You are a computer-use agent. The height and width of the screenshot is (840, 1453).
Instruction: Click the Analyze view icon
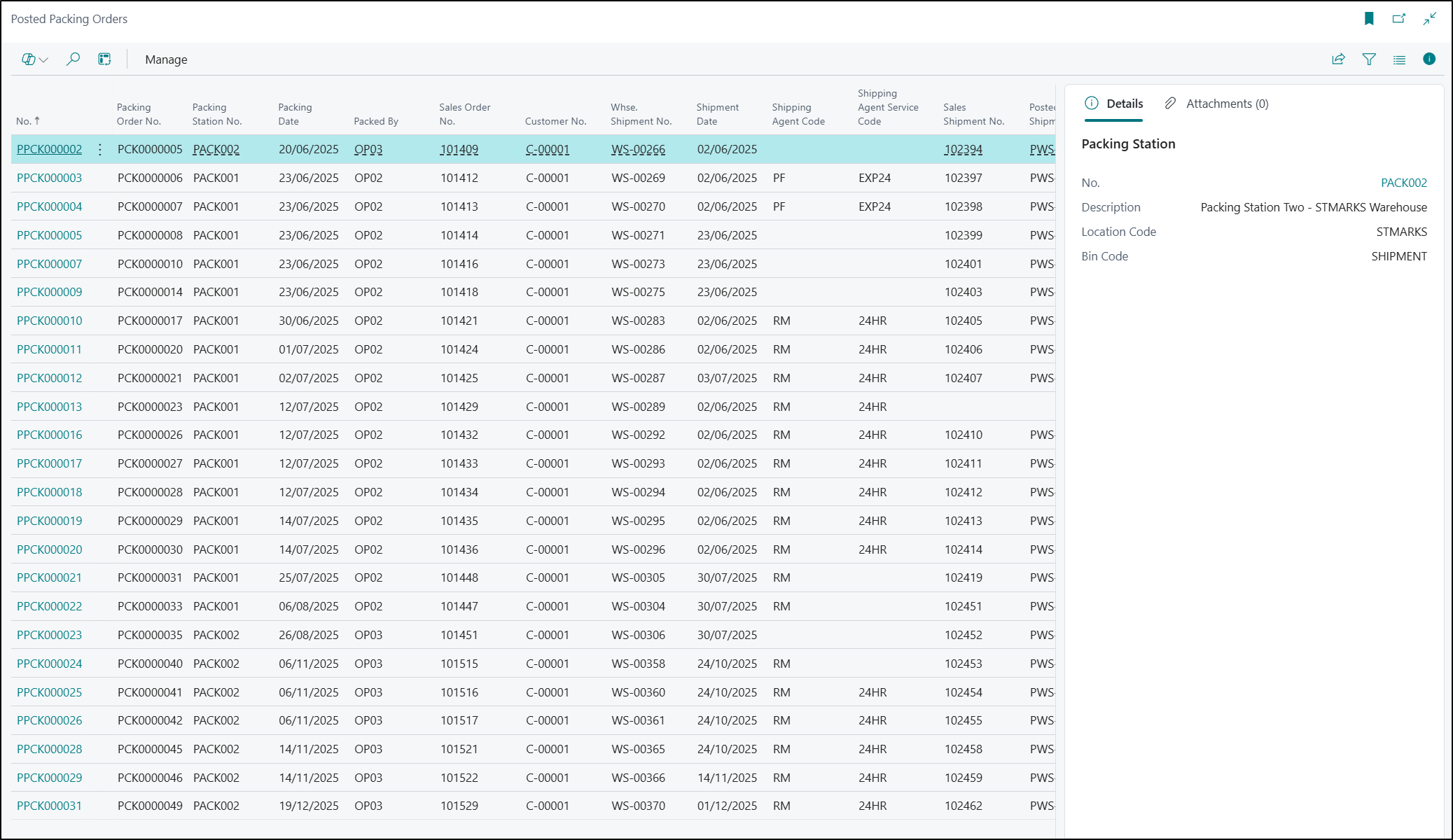104,59
